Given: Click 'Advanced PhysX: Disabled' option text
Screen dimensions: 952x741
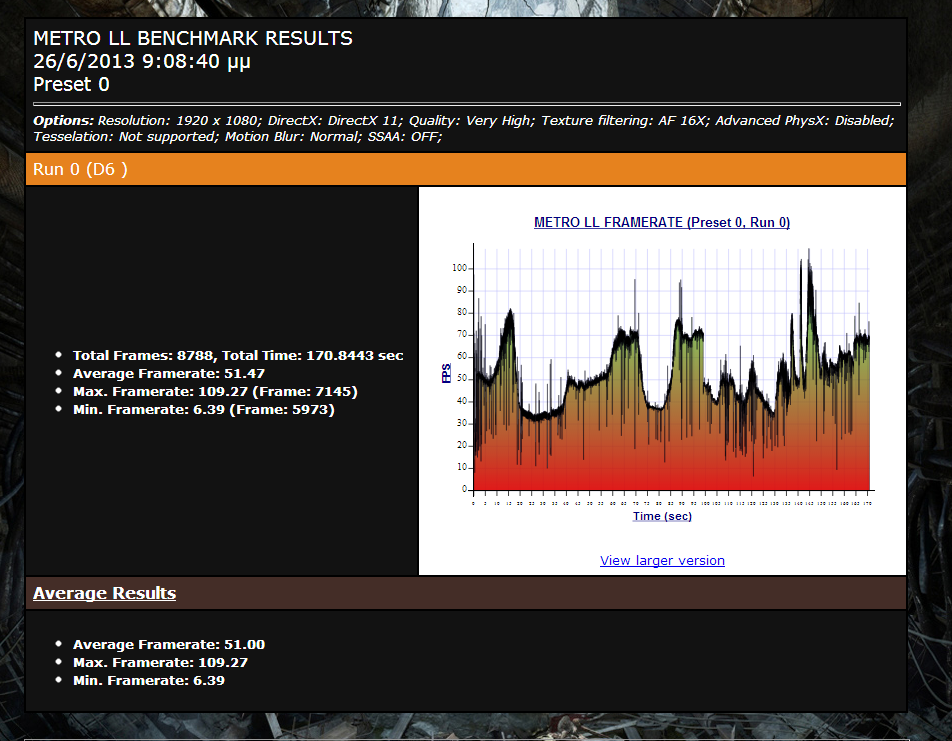Looking at the screenshot, I should (804, 121).
